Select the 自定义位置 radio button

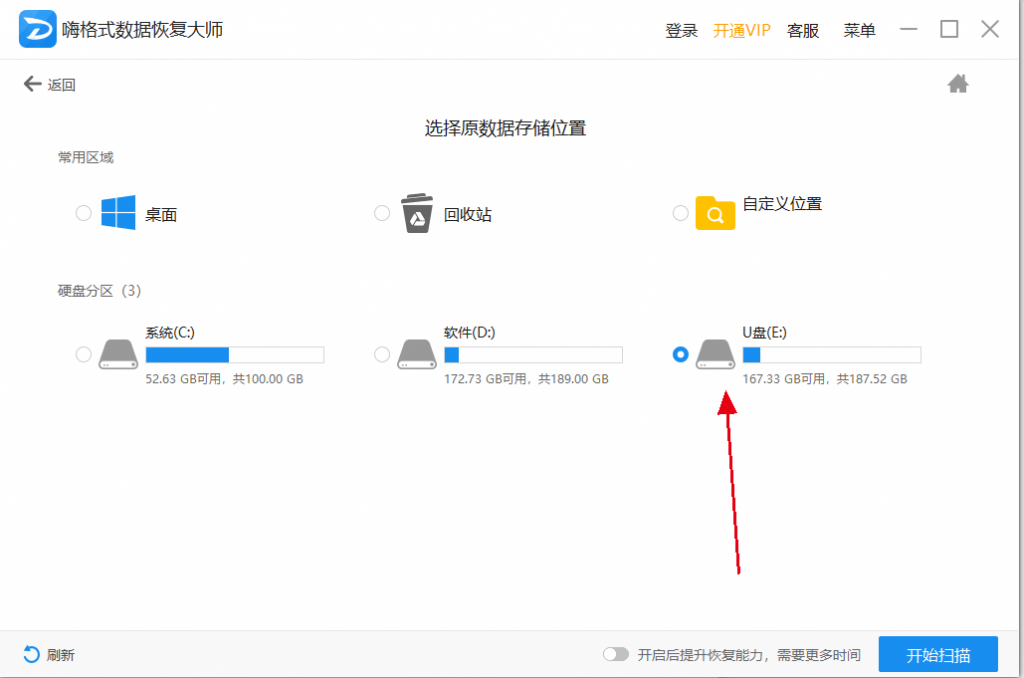tap(680, 213)
